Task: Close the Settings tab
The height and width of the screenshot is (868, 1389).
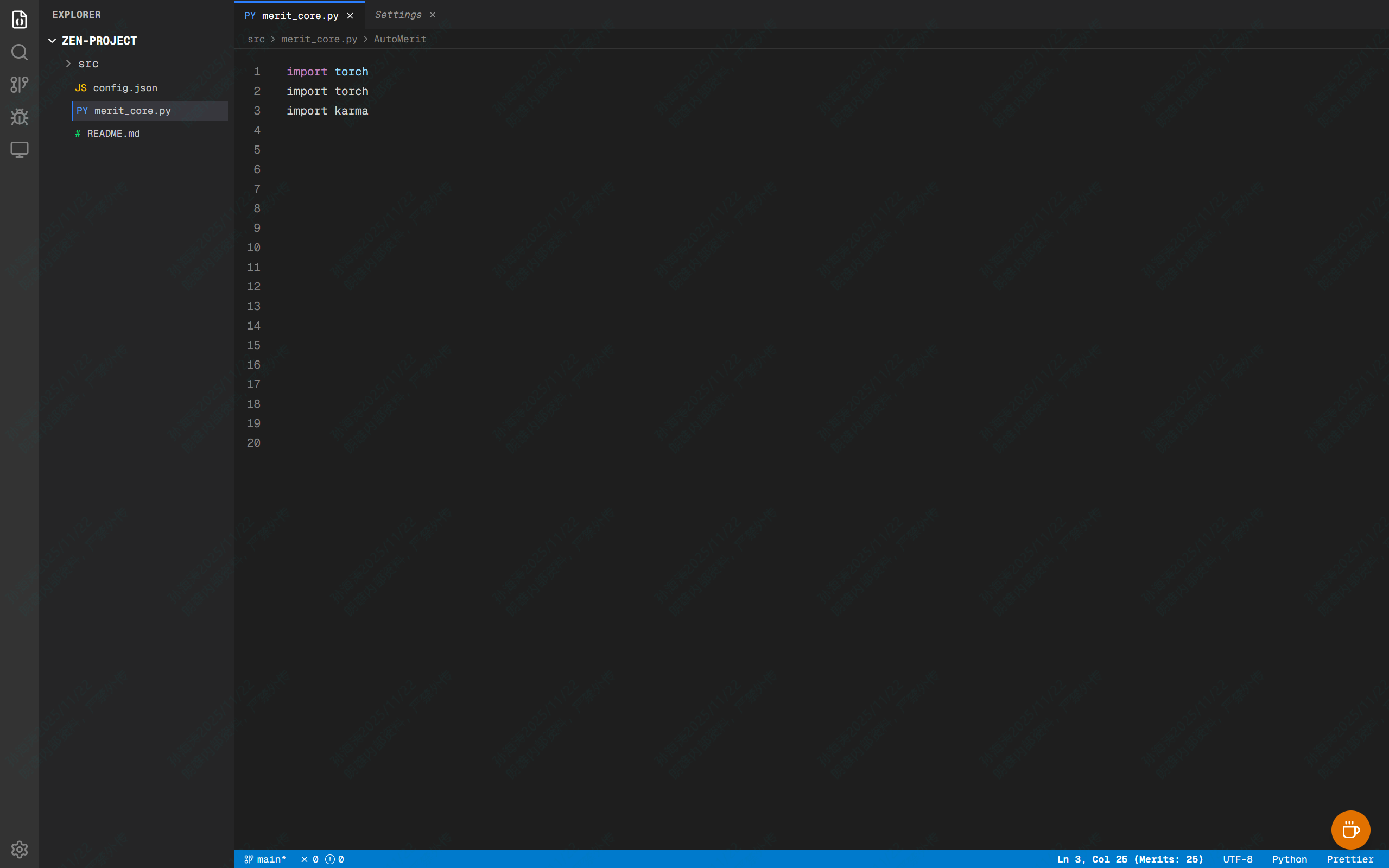Action: pos(433,15)
